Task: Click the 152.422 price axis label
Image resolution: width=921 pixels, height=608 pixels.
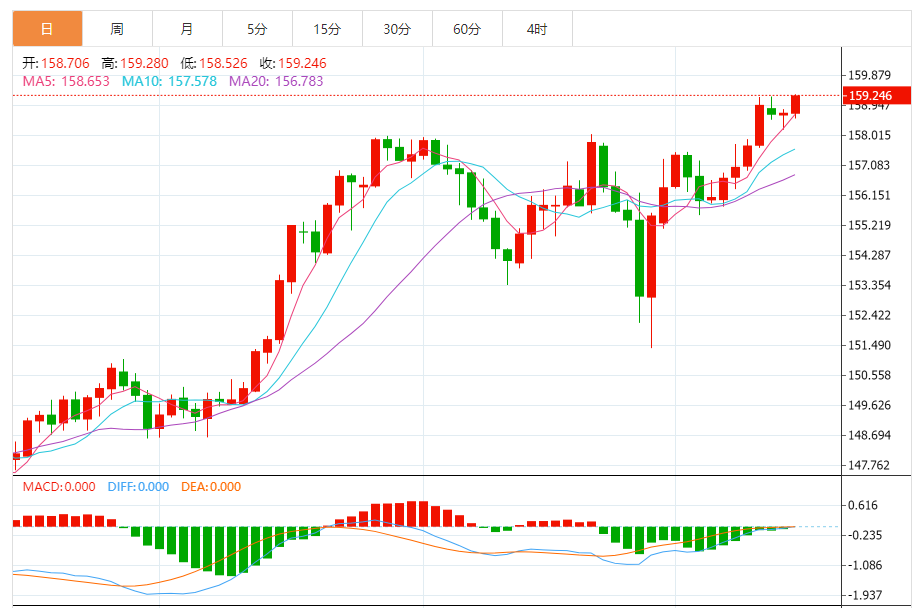Action: [869, 315]
